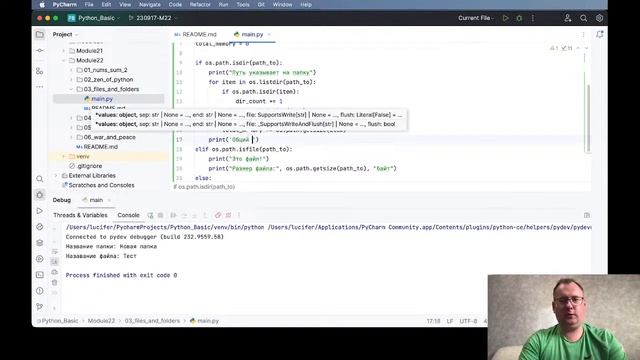Image resolution: width=640 pixels, height=360 pixels.
Task: Open the 230917-M22 branch dropdown
Action: pyautogui.click(x=153, y=18)
